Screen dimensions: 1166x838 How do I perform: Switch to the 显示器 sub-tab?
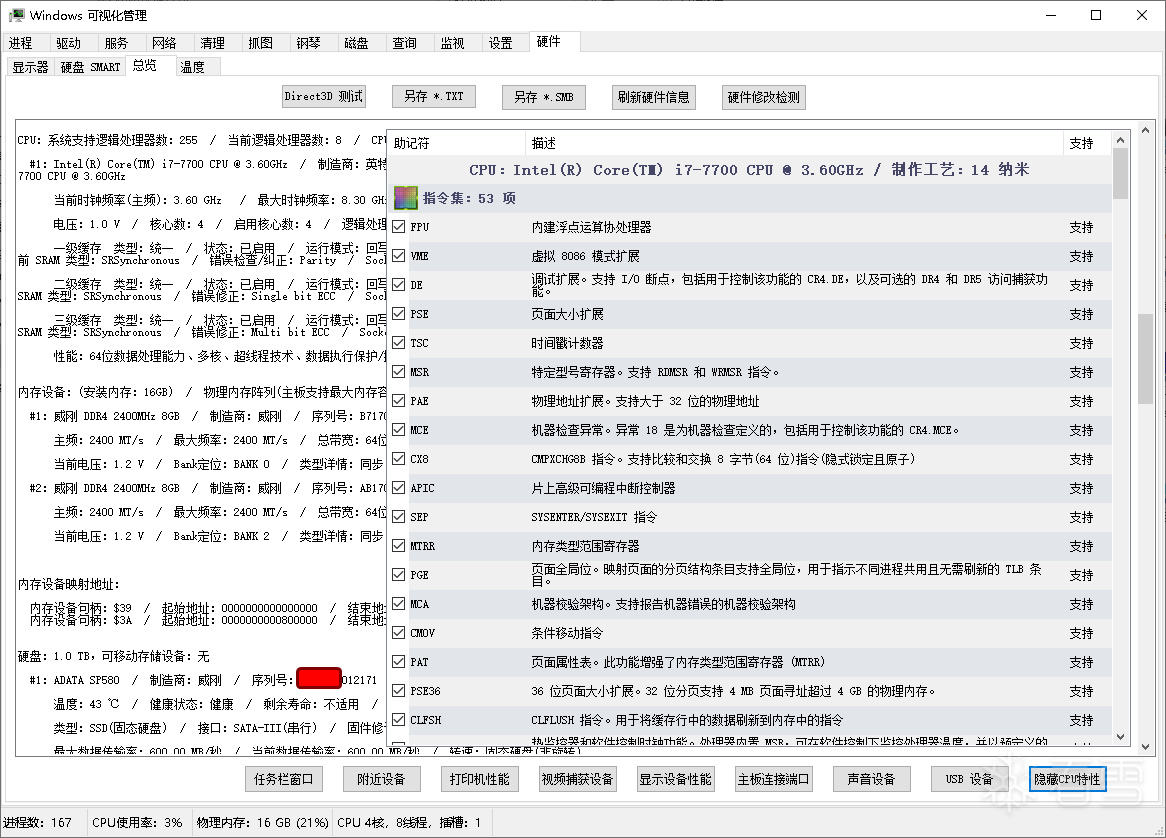tap(30, 67)
